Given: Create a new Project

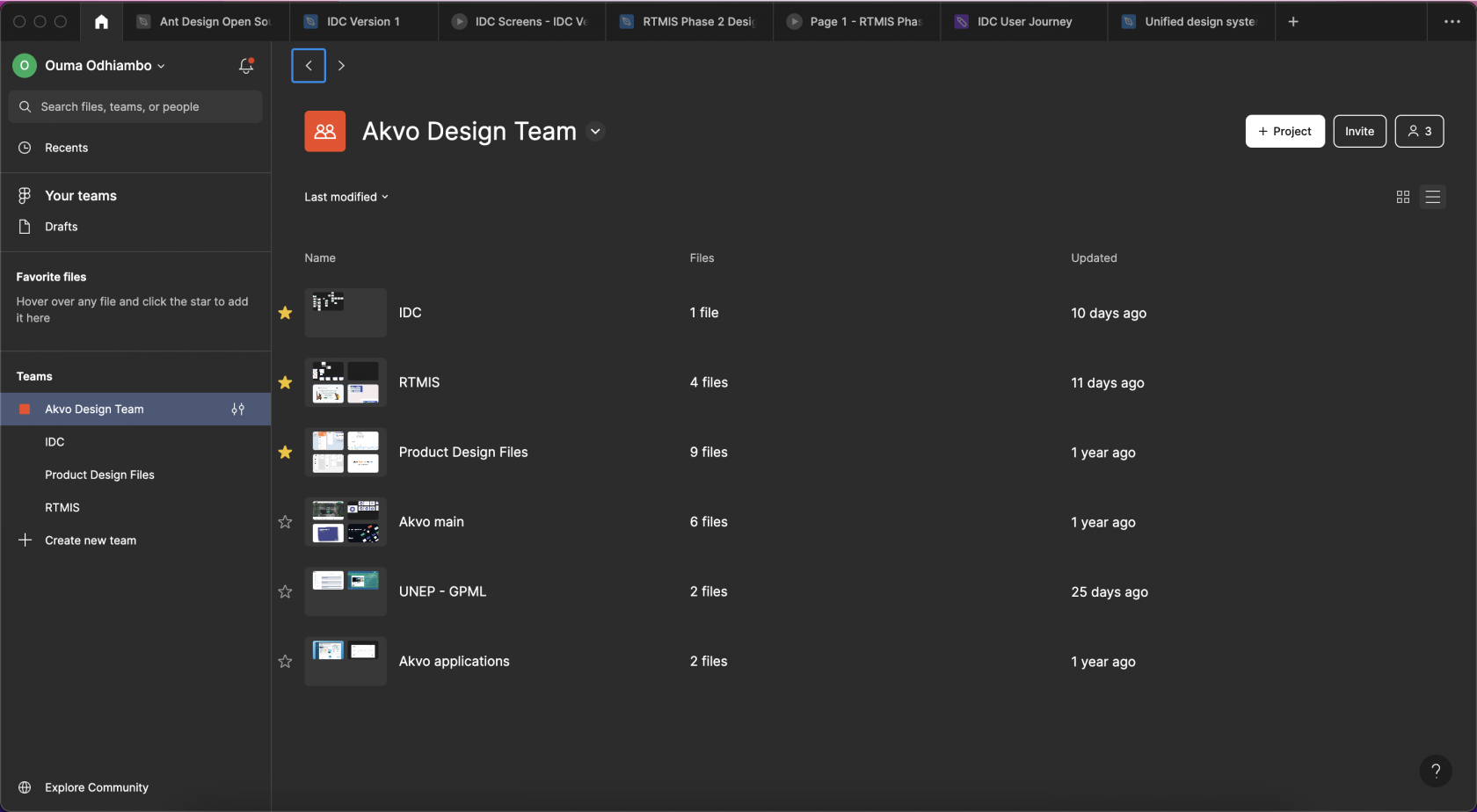Looking at the screenshot, I should [x=1284, y=131].
